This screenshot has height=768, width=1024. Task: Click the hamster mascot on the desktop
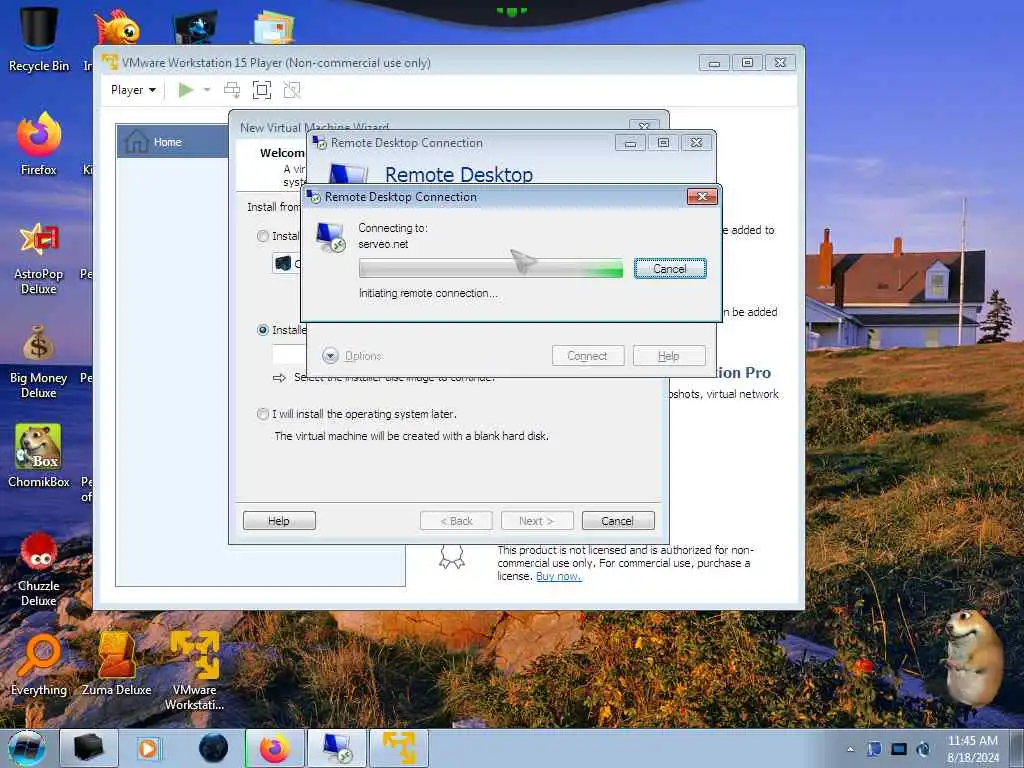pyautogui.click(x=973, y=658)
